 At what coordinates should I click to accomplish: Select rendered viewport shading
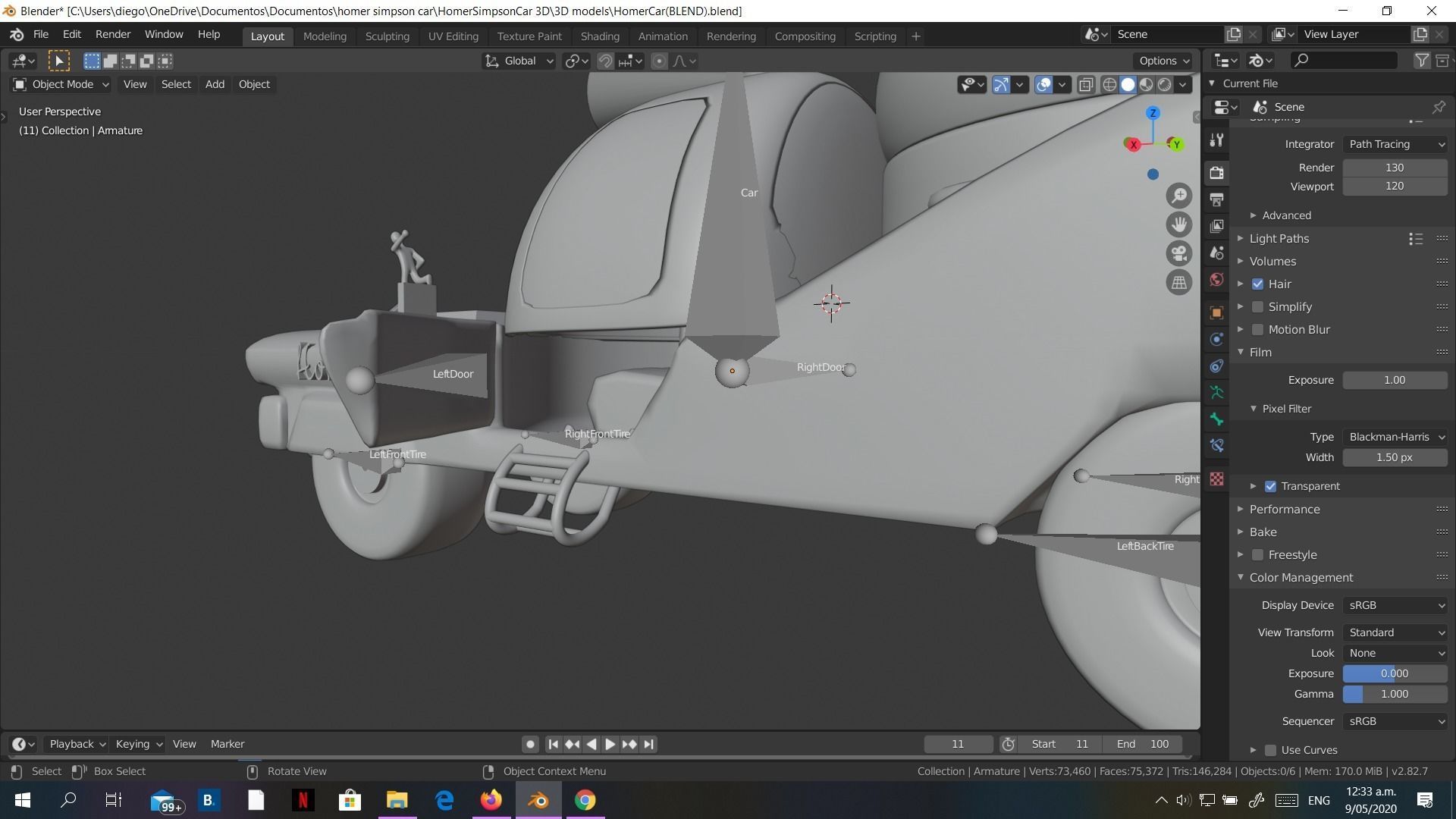click(x=1164, y=84)
